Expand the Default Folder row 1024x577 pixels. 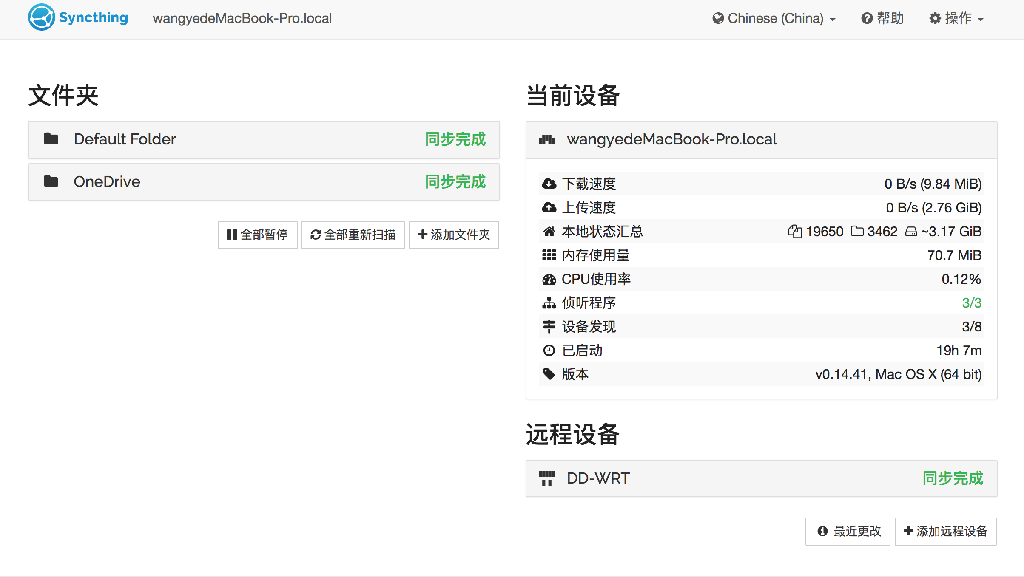[264, 140]
